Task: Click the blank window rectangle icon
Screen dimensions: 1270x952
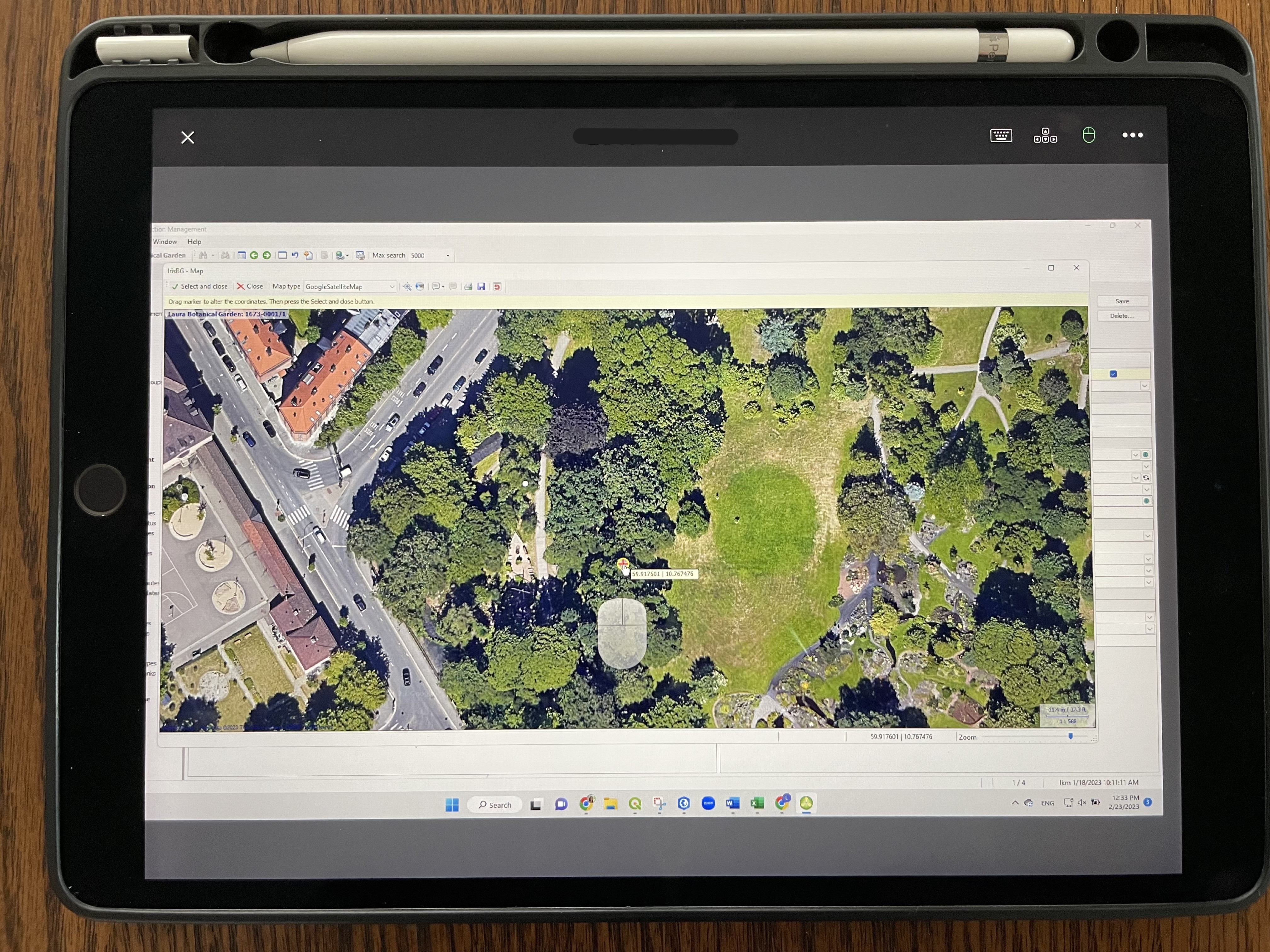Action: click(x=283, y=255)
